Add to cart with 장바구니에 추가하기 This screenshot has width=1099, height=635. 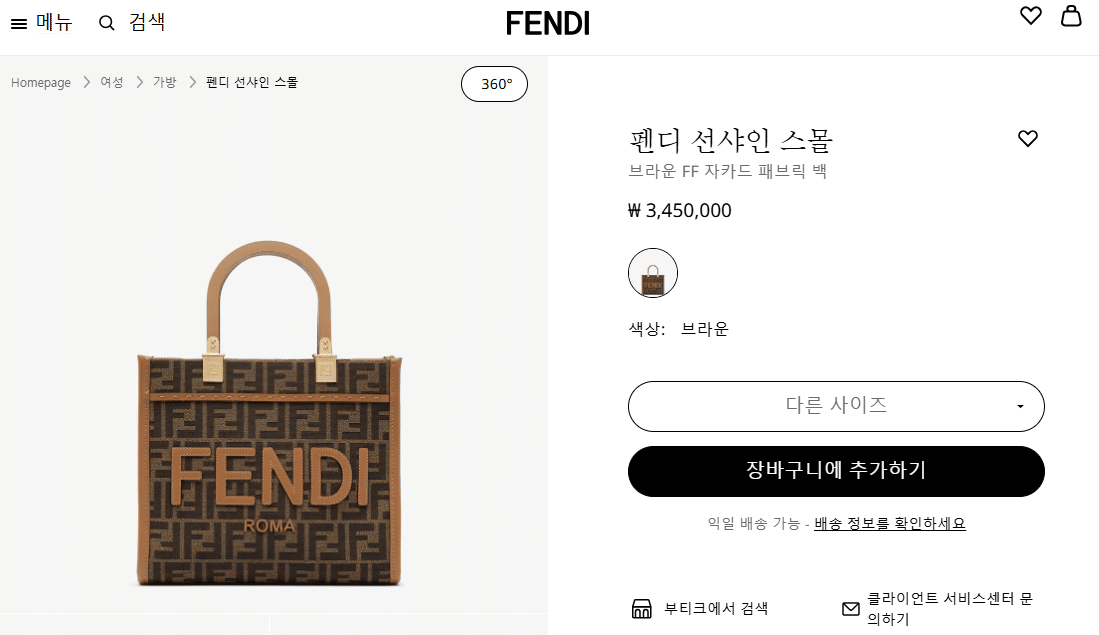(836, 471)
